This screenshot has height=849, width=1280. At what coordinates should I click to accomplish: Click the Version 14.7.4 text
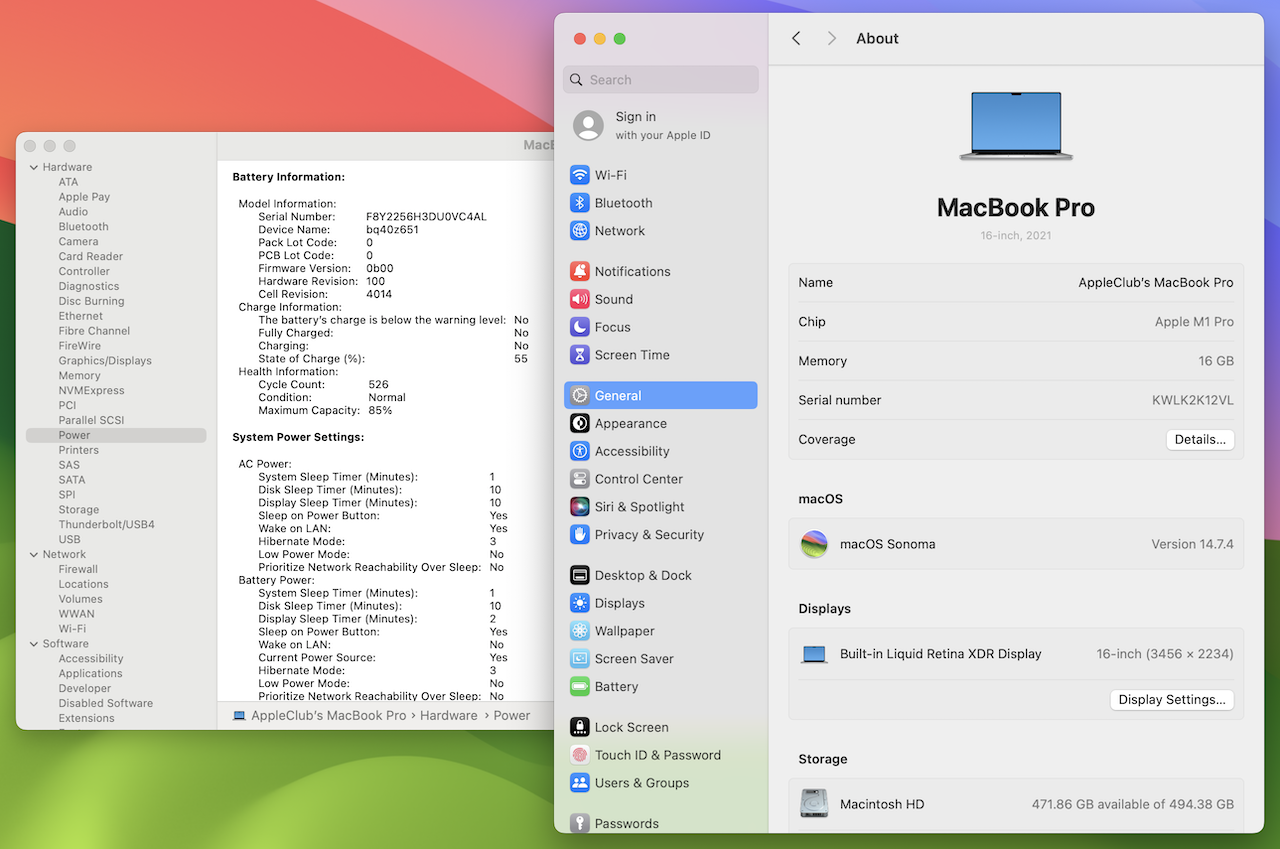[1192, 544]
